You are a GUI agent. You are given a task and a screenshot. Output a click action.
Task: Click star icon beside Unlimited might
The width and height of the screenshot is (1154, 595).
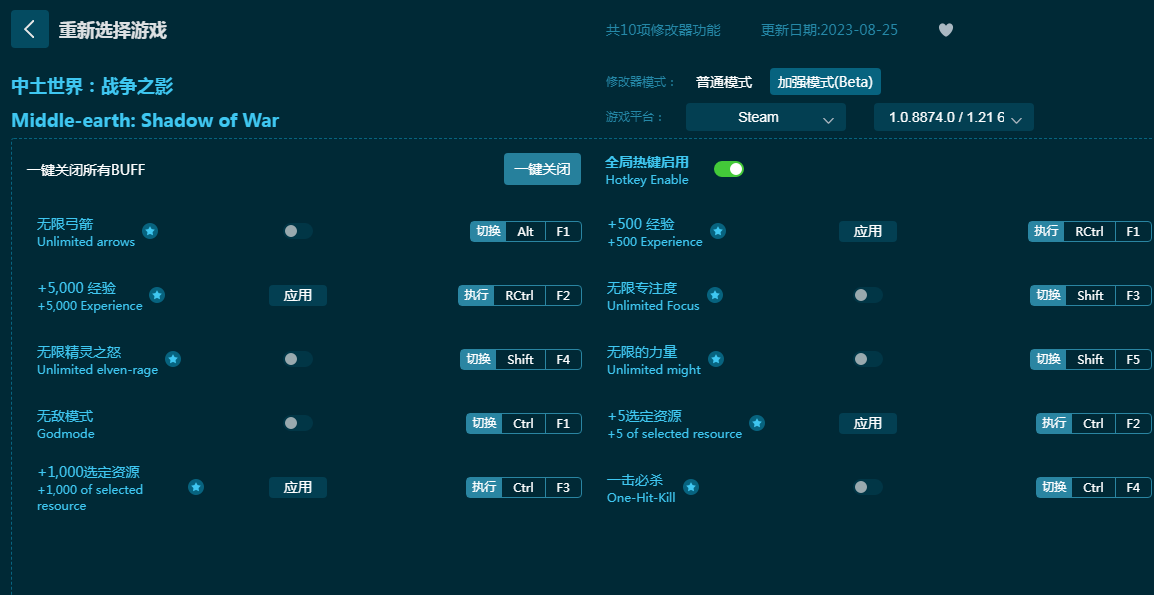[x=716, y=359]
